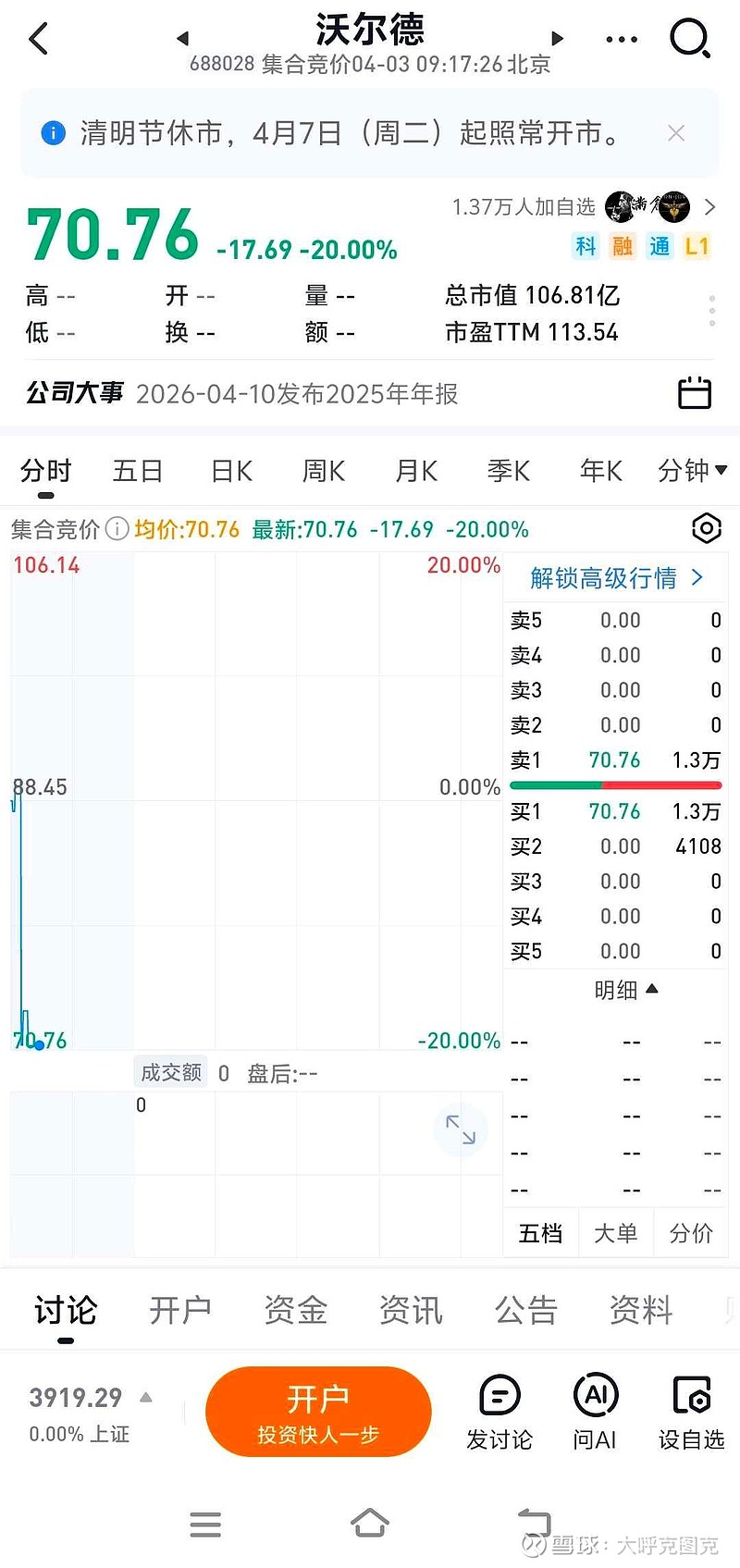The width and height of the screenshot is (740, 1568).
Task: Add stock via 设自选 icon
Action: 691,1412
